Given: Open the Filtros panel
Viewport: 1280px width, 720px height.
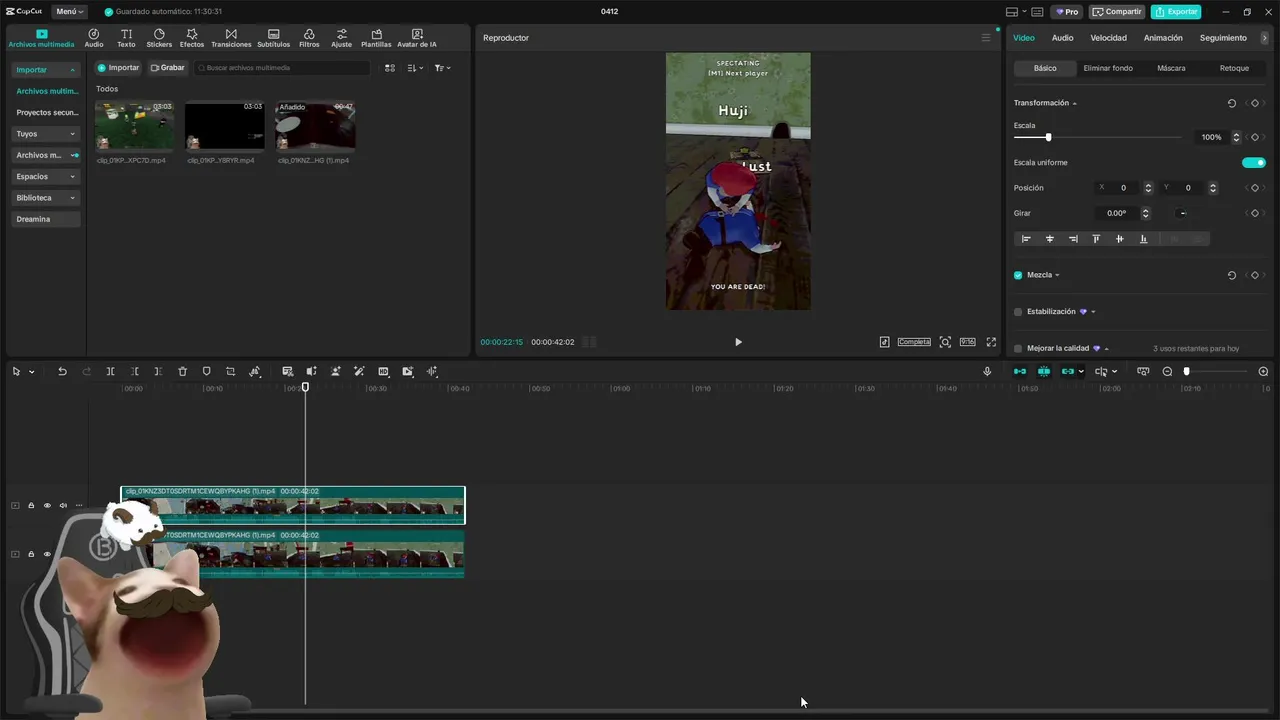Looking at the screenshot, I should 309,38.
